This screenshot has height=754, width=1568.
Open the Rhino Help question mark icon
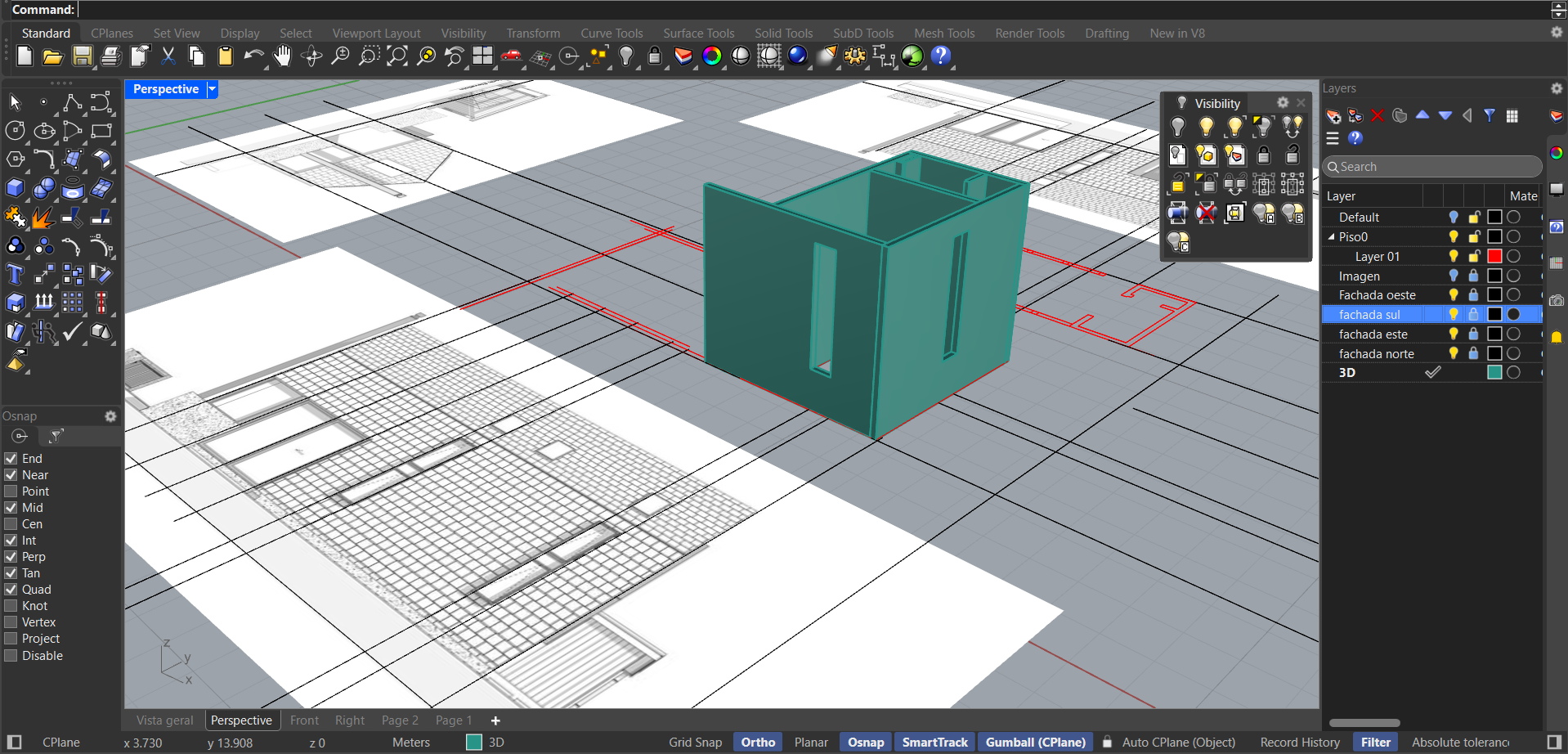coord(941,56)
